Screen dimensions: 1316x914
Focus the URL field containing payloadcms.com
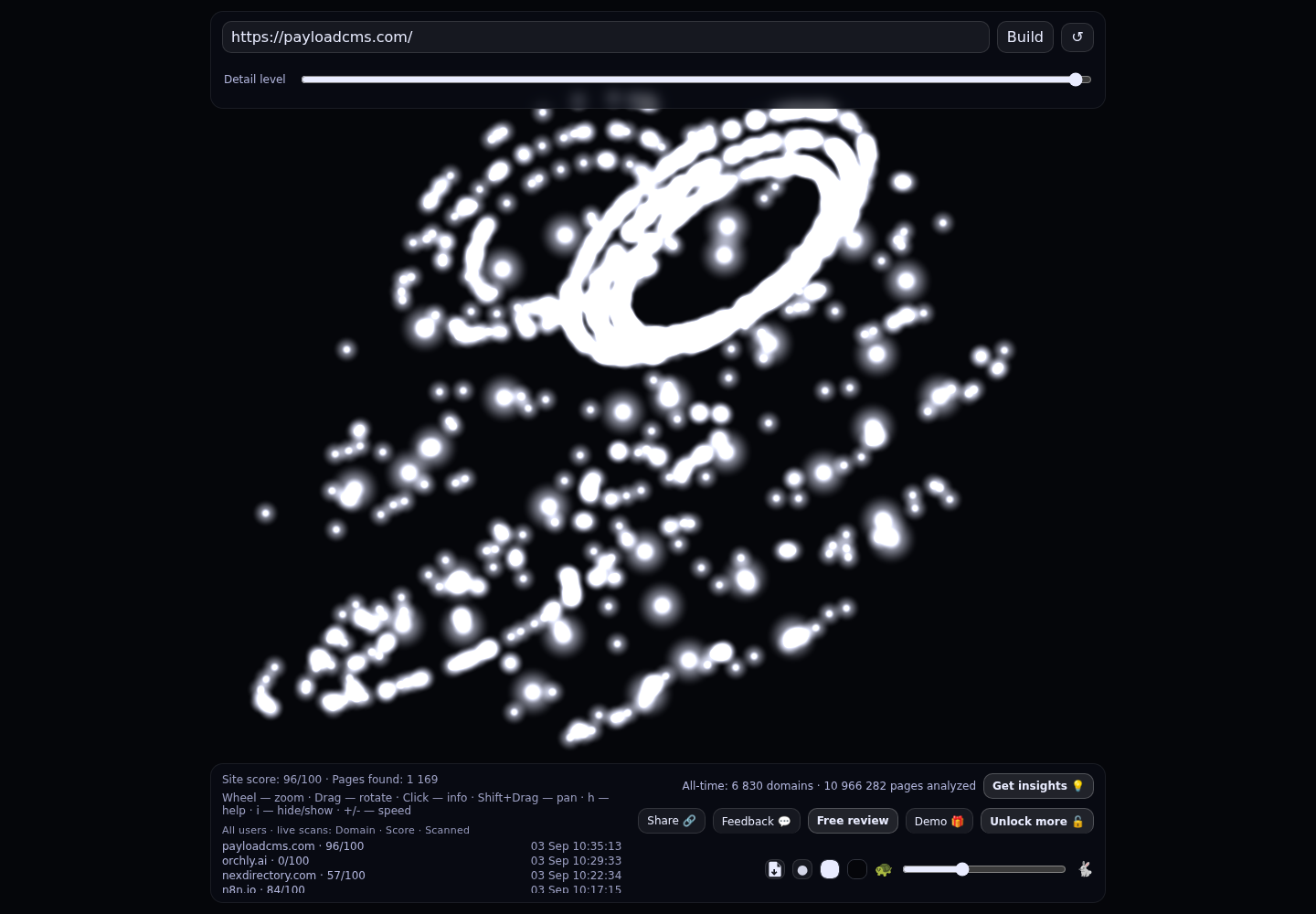tap(606, 37)
